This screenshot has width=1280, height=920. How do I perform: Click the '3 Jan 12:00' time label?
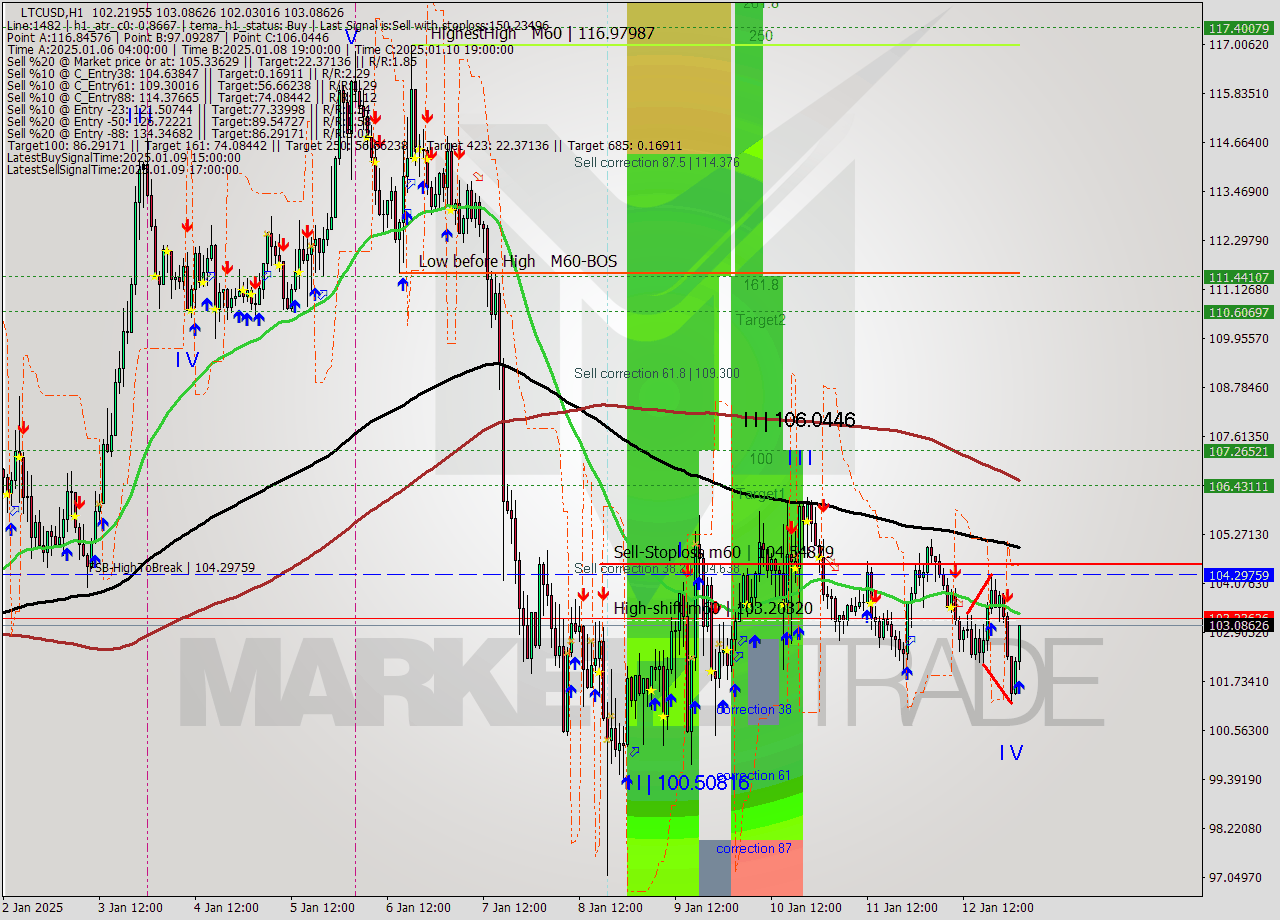click(130, 907)
